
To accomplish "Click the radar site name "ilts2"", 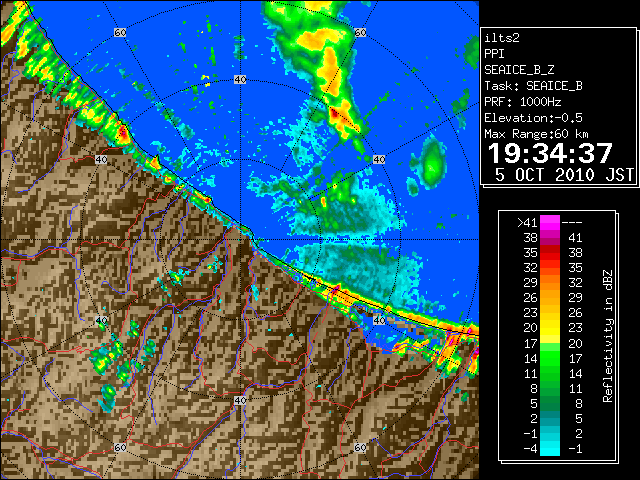I will (x=502, y=38).
